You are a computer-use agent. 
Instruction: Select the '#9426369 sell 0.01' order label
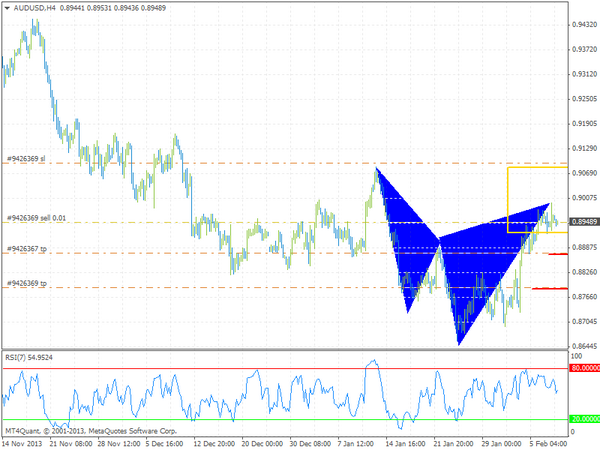pos(36,218)
